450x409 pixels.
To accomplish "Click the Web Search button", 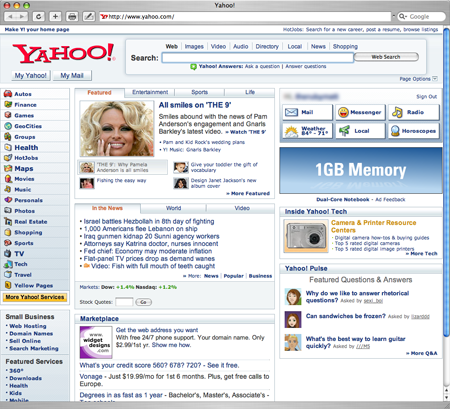I will [386, 57].
